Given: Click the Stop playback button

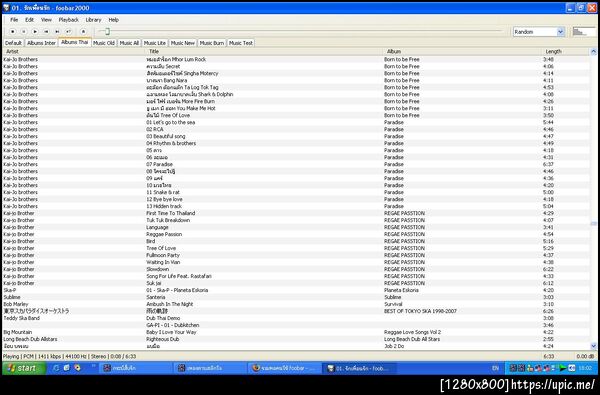Looking at the screenshot, I should pos(13,31).
